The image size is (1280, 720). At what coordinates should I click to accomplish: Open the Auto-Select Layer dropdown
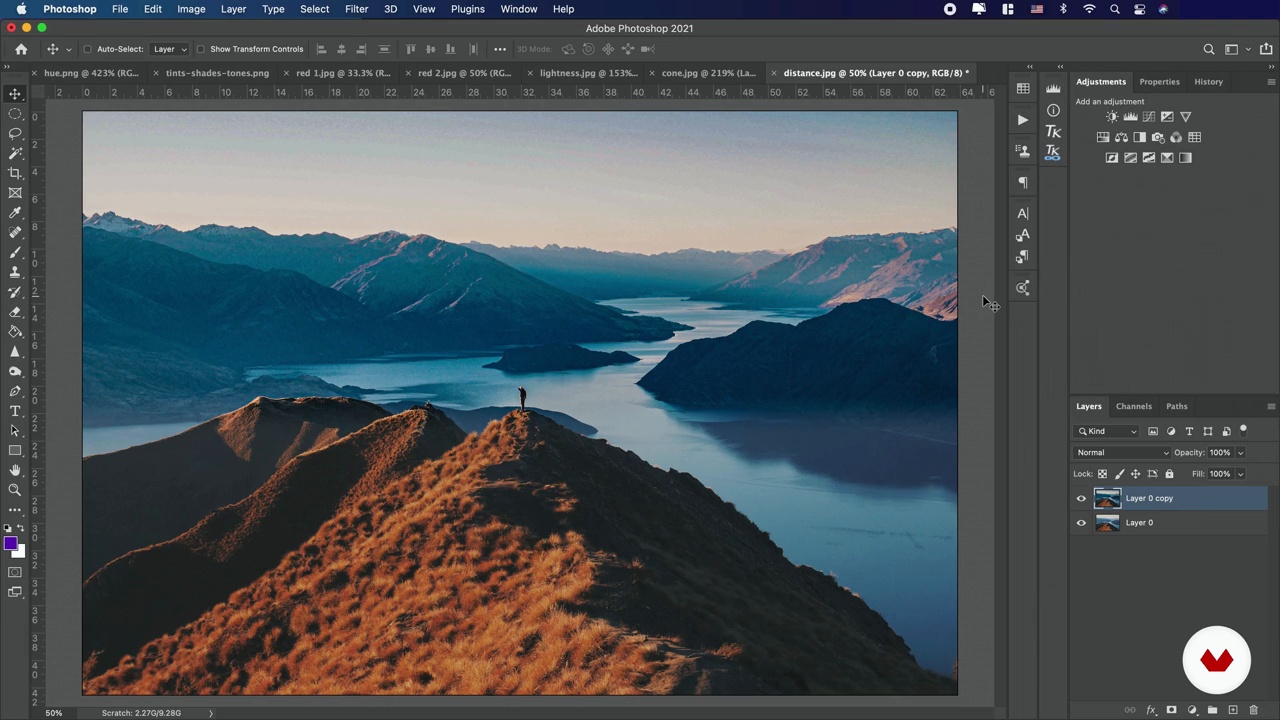[170, 49]
